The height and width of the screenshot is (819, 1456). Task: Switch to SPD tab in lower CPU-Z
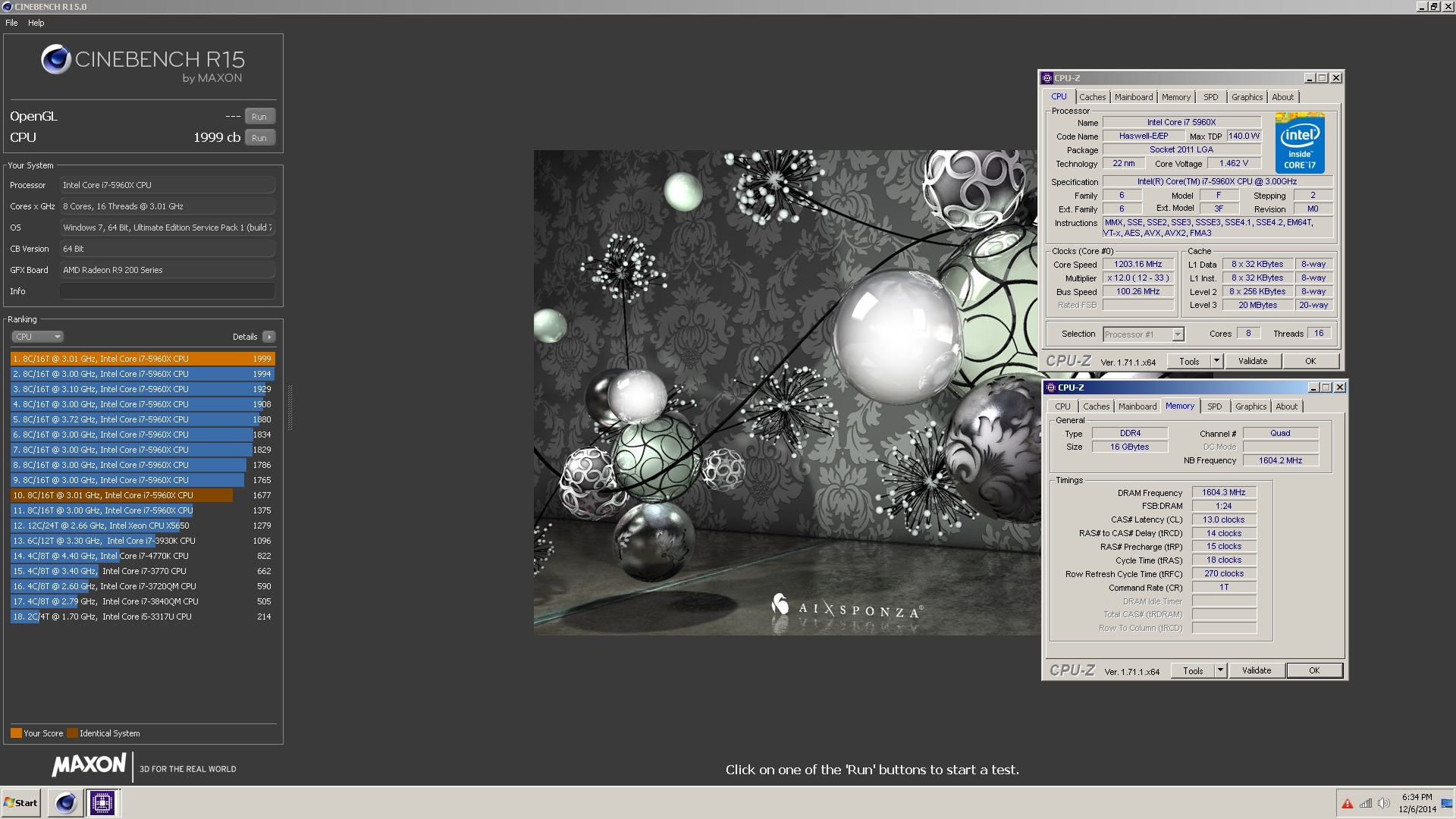pos(1215,406)
